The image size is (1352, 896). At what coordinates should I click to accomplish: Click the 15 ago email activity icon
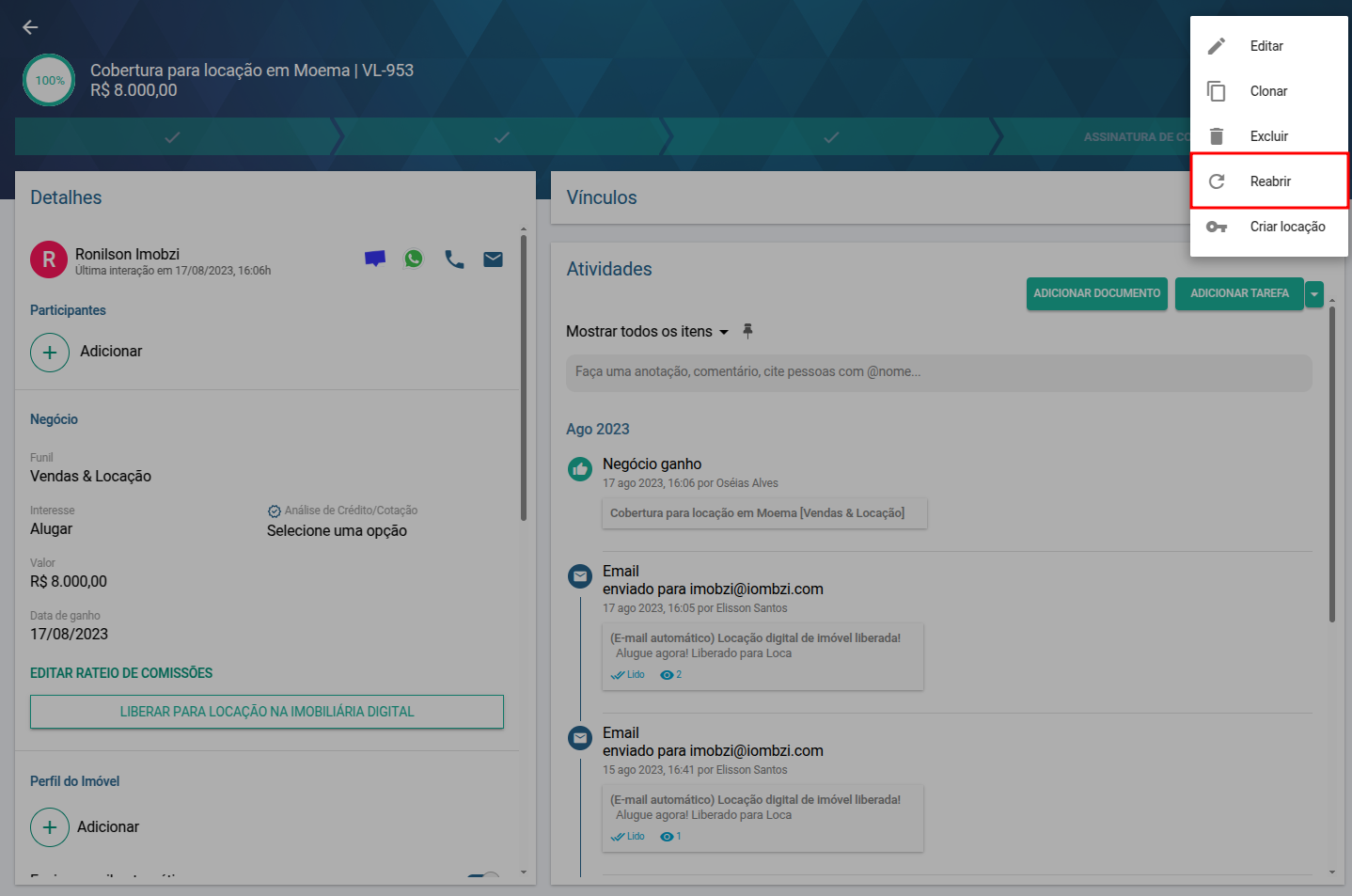580,738
